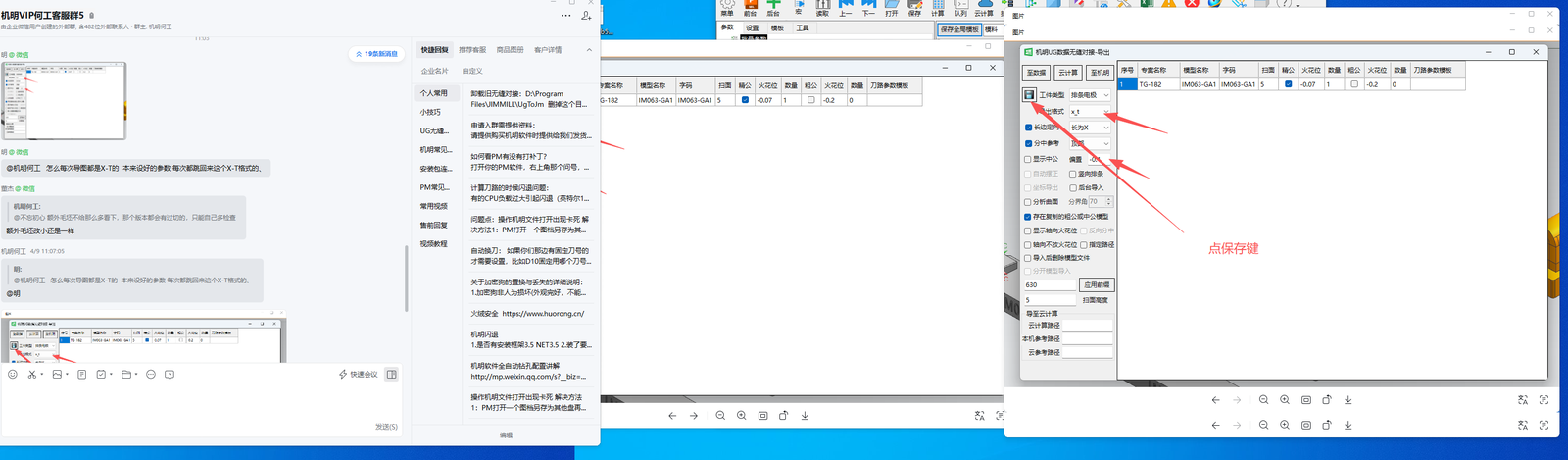Download the picture from middle image viewer
1568x460 pixels.
pyautogui.click(x=805, y=416)
